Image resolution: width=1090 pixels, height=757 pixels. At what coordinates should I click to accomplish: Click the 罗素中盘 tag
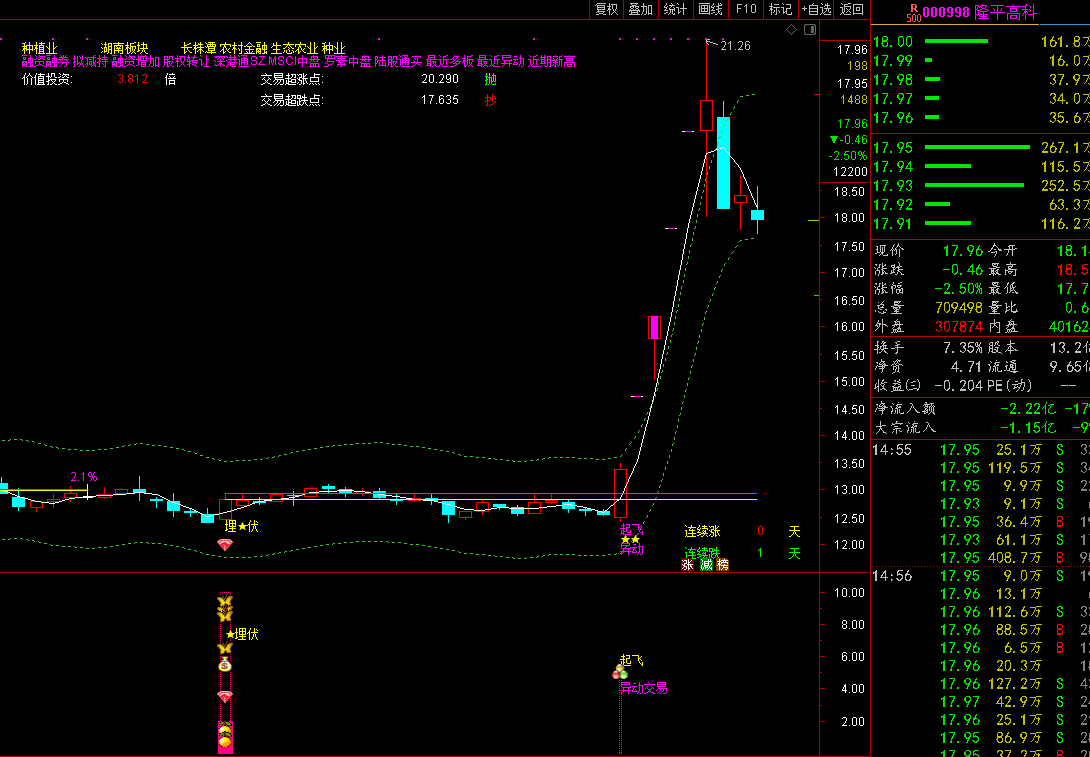coord(348,61)
